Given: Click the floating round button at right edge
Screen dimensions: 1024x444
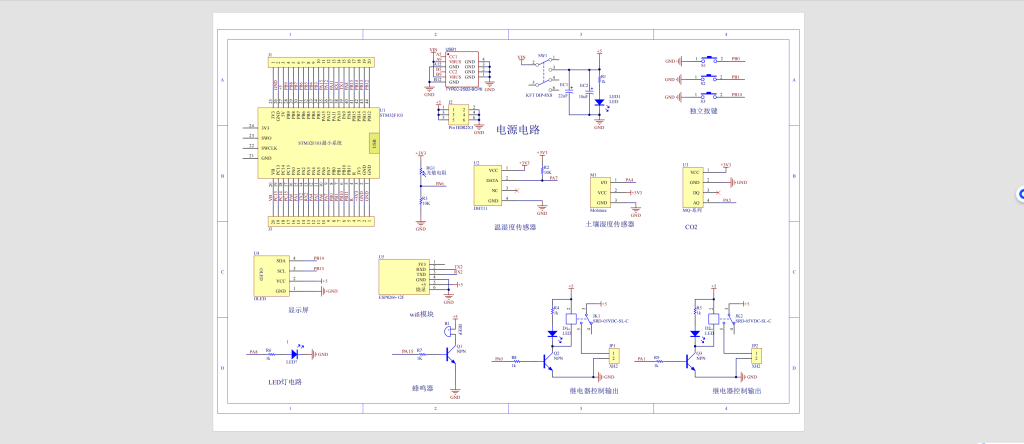Looking at the screenshot, I should coord(1021,193).
